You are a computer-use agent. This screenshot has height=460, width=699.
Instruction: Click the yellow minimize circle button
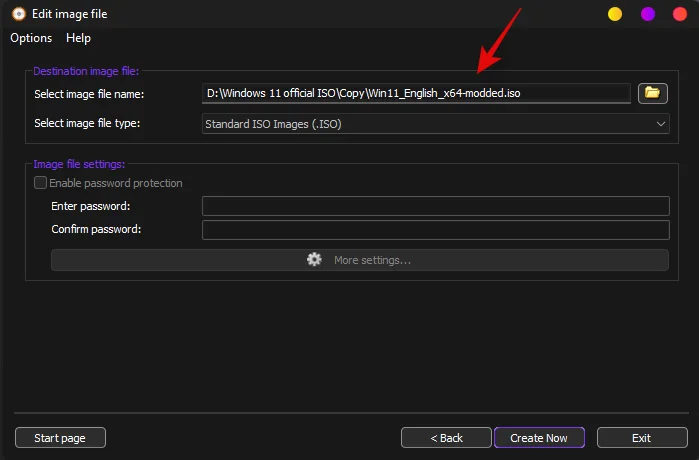point(615,14)
